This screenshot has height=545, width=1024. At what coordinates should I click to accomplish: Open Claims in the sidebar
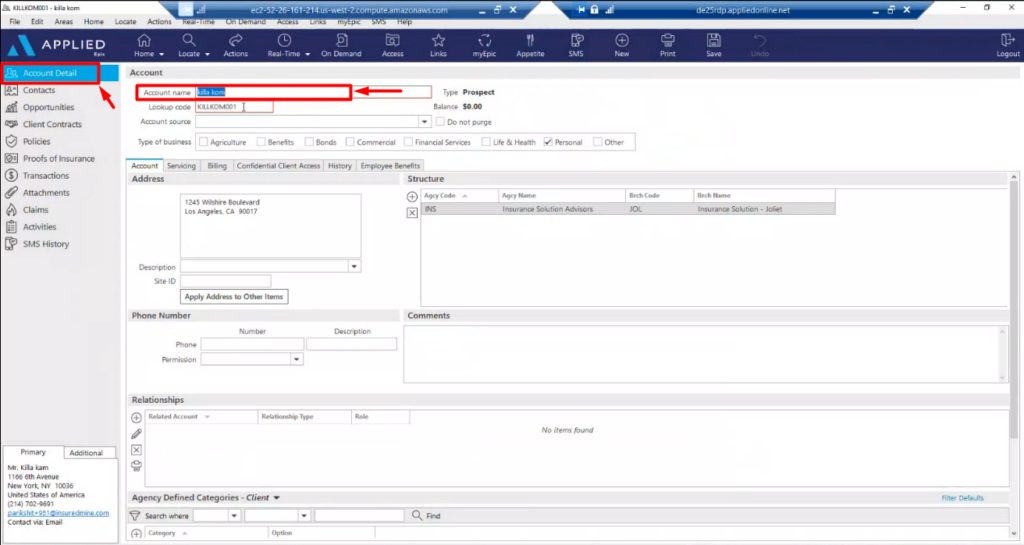coord(35,210)
